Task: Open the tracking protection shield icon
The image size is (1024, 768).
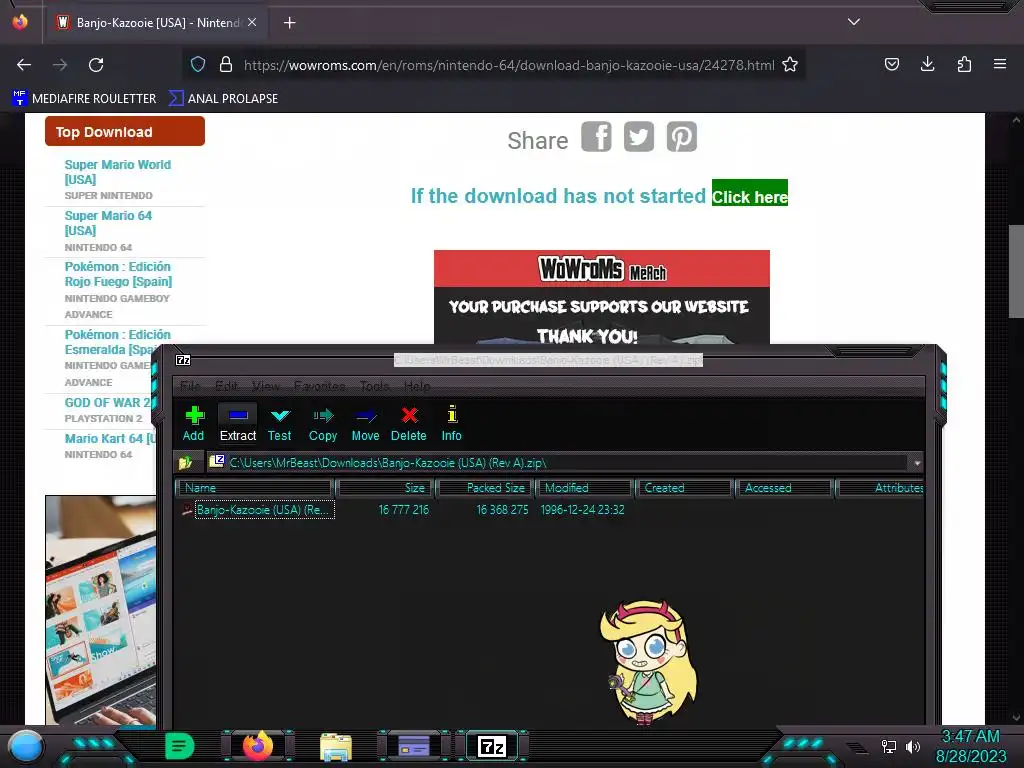Action: click(x=198, y=65)
